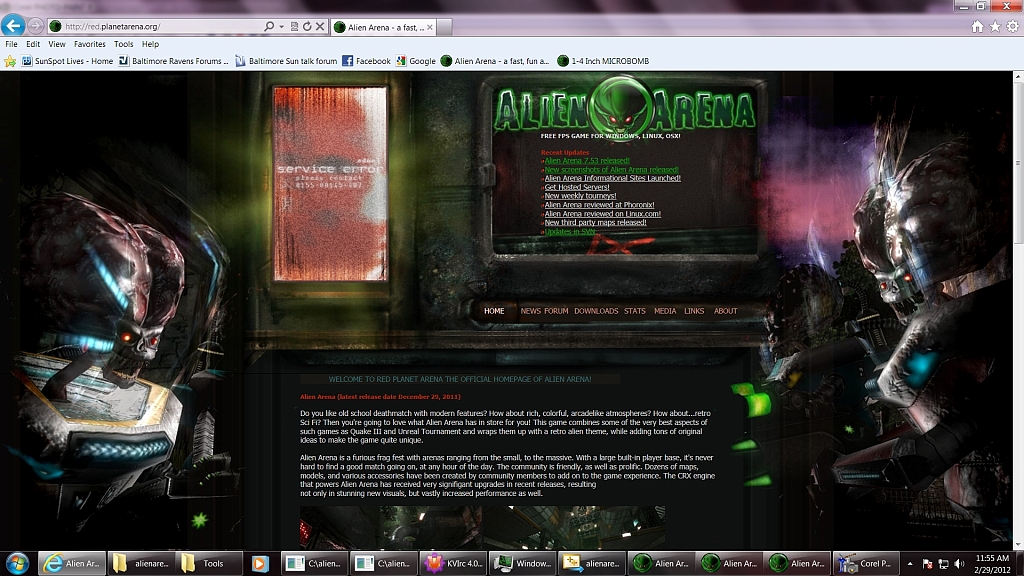Select STATS in the site navigation
1024x576 pixels.
tap(635, 312)
